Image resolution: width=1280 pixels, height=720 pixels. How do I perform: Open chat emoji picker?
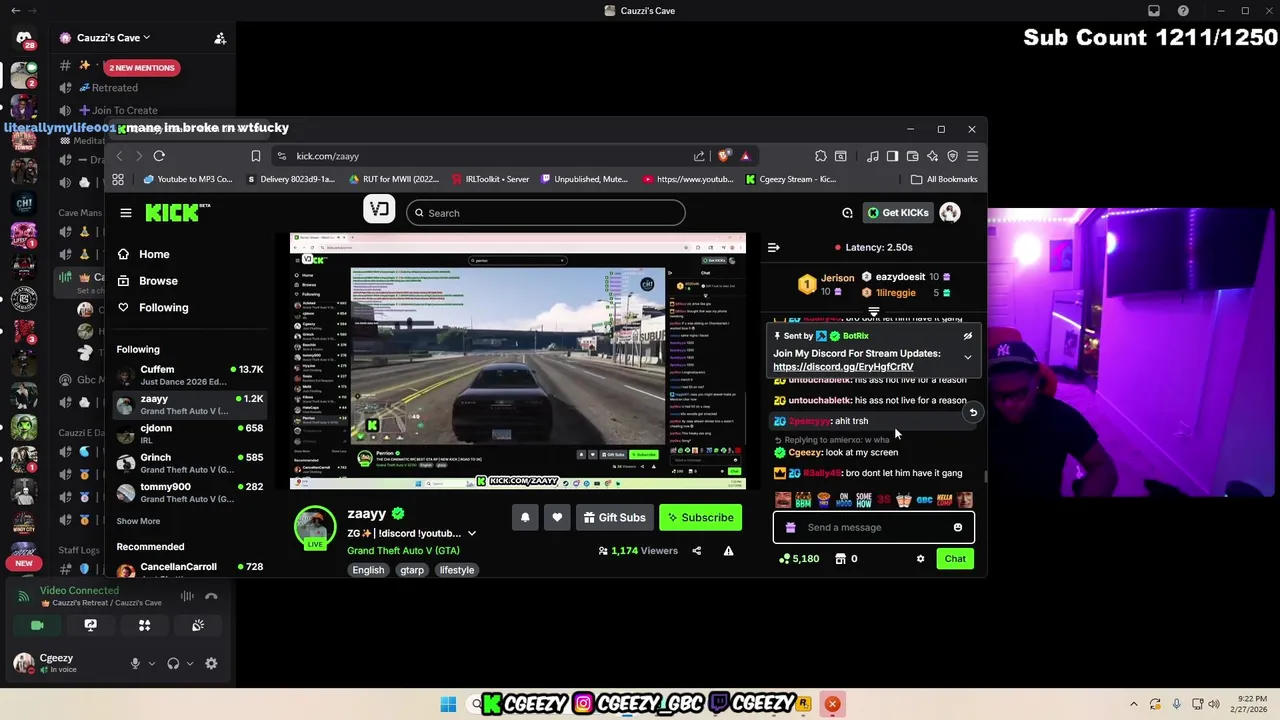(958, 527)
